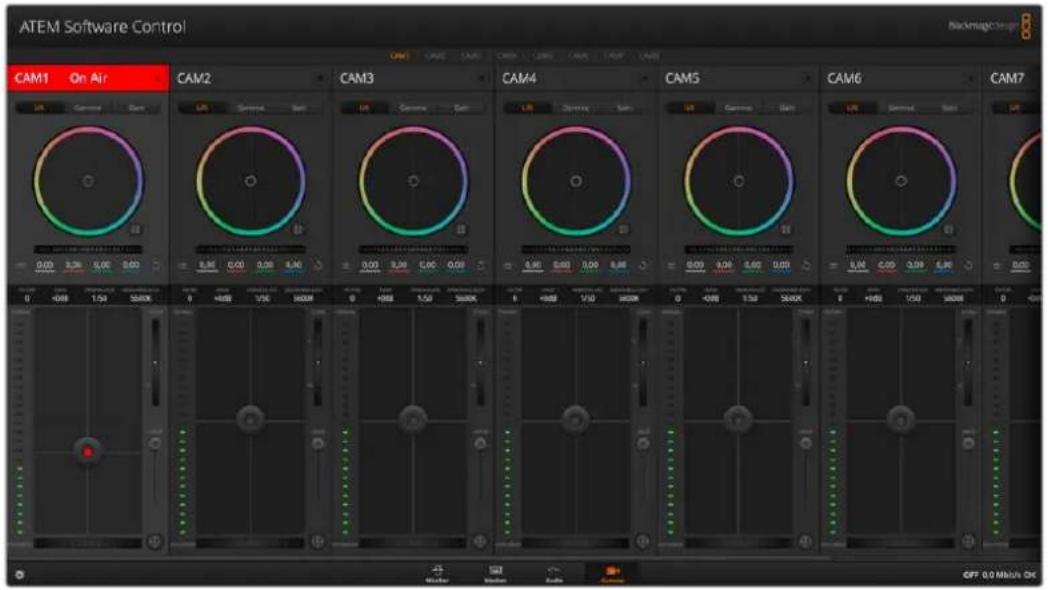The height and width of the screenshot is (590, 1048).
Task: Open the CAM1 On Air header dropdown arrow
Action: click(x=158, y=79)
